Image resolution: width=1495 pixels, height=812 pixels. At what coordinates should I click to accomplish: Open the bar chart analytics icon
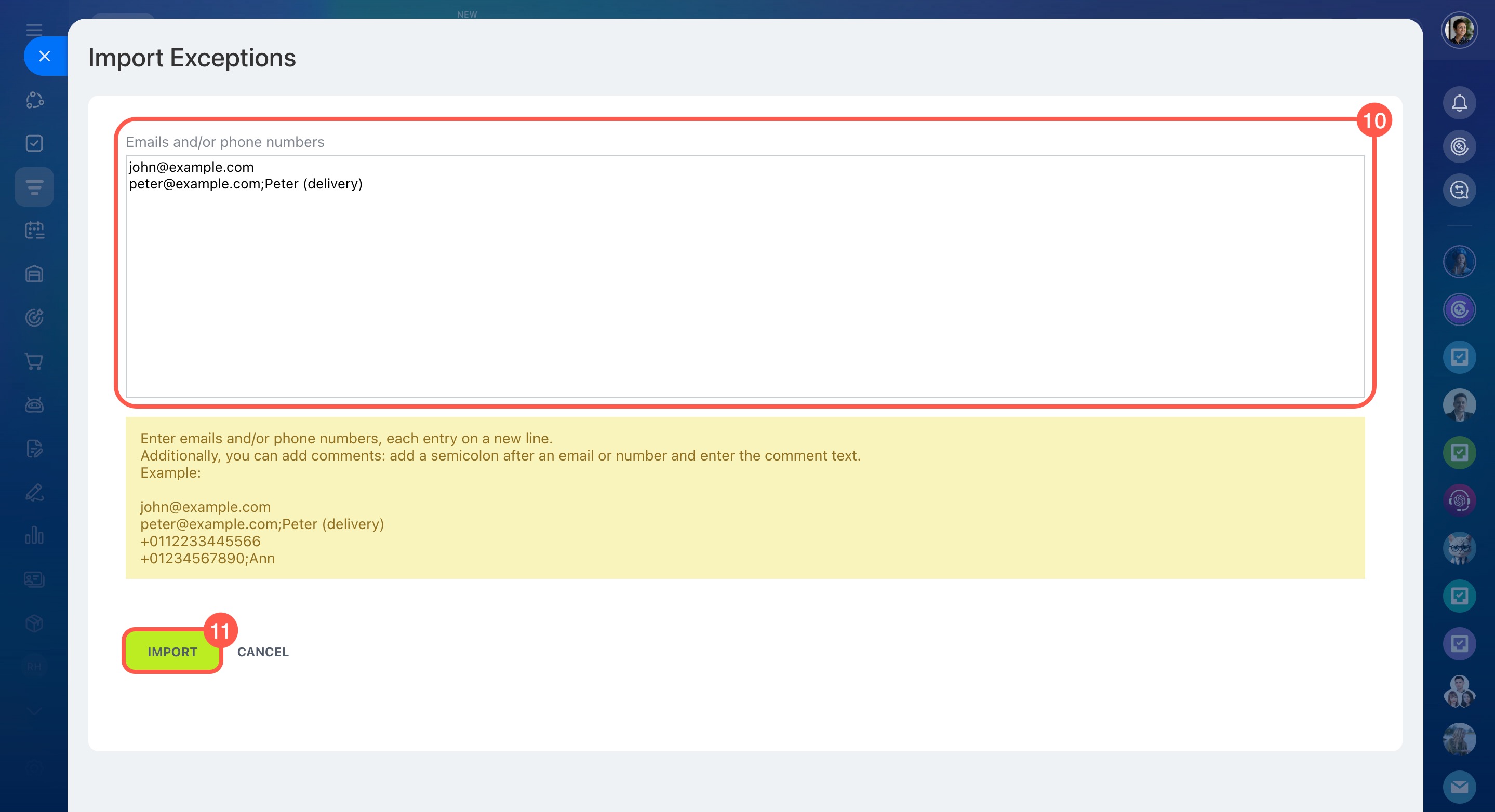[34, 535]
